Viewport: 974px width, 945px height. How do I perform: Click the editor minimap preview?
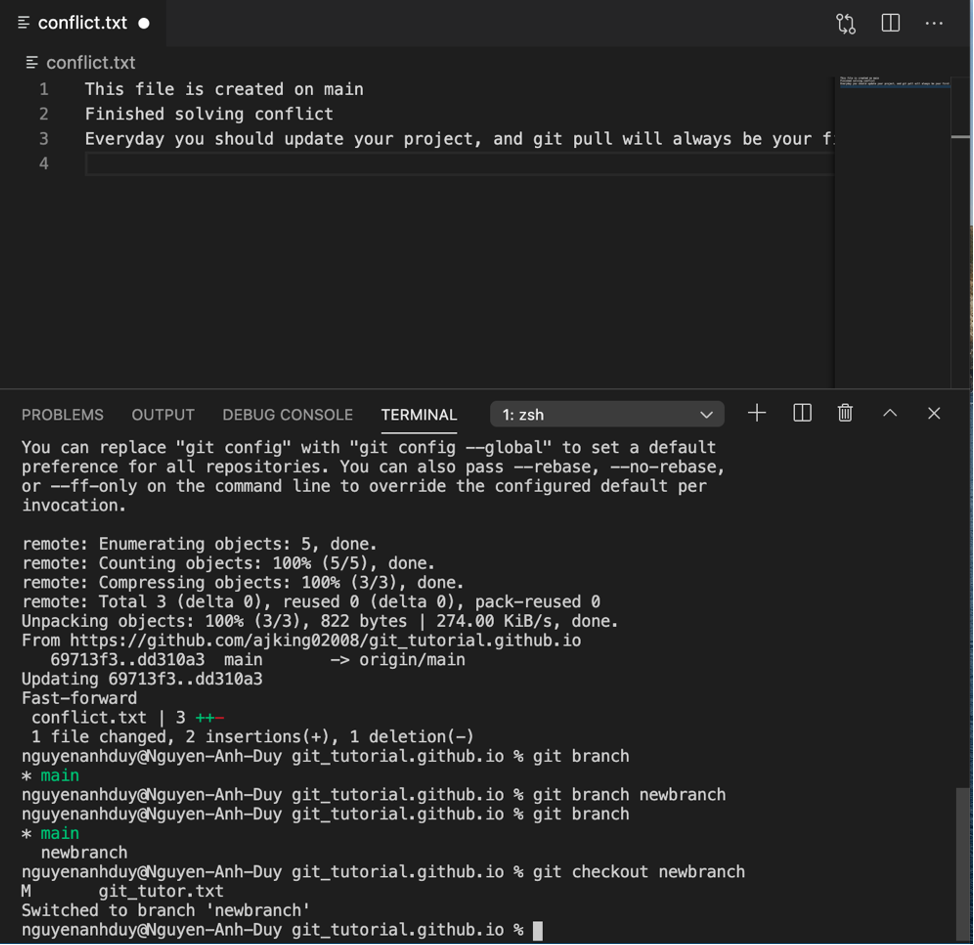coord(892,82)
